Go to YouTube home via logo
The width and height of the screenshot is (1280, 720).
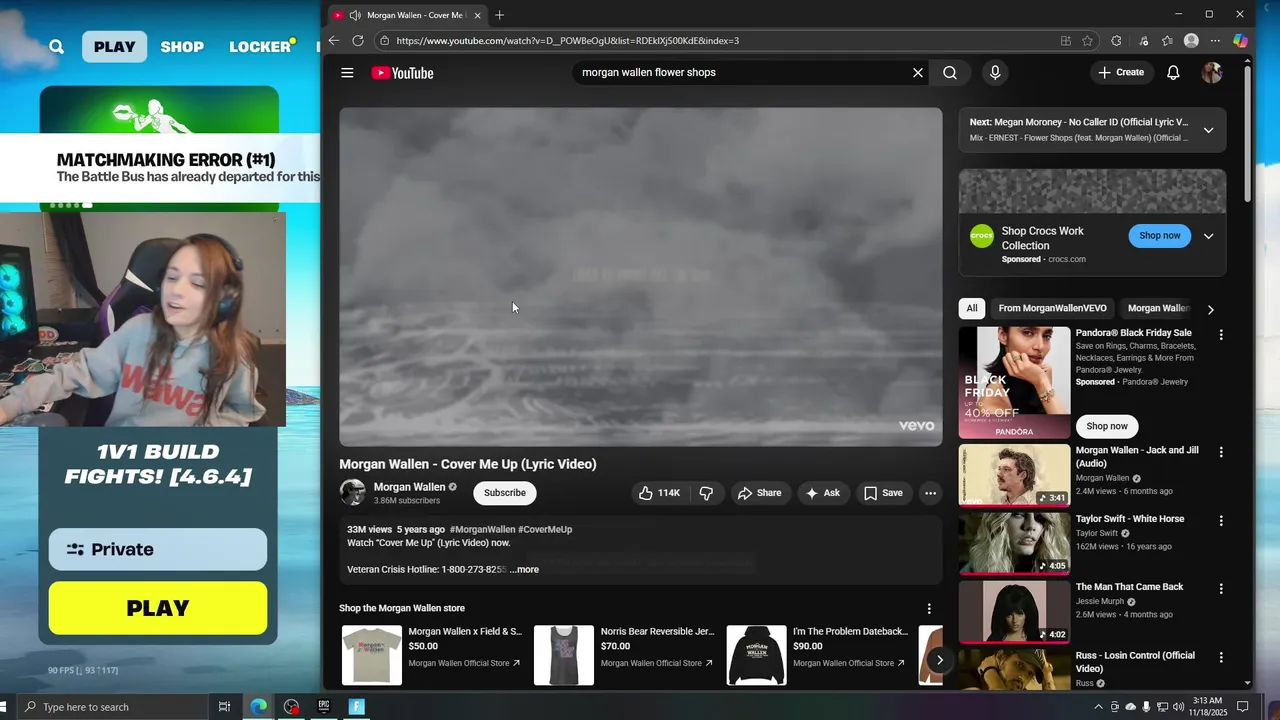tap(402, 73)
